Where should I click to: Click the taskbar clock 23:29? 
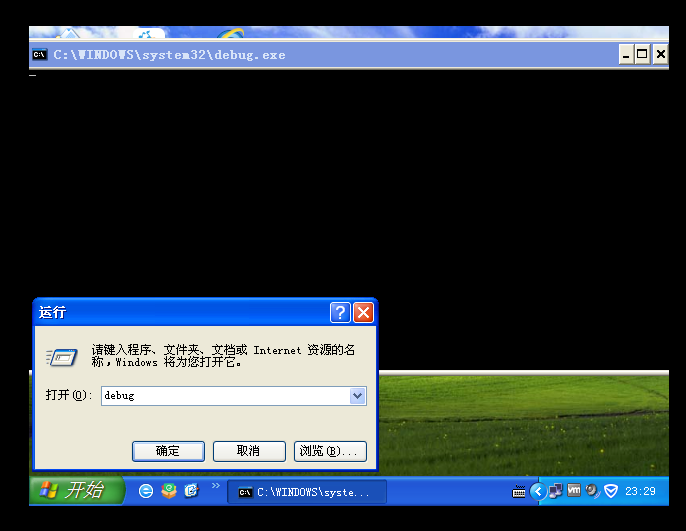(640, 492)
